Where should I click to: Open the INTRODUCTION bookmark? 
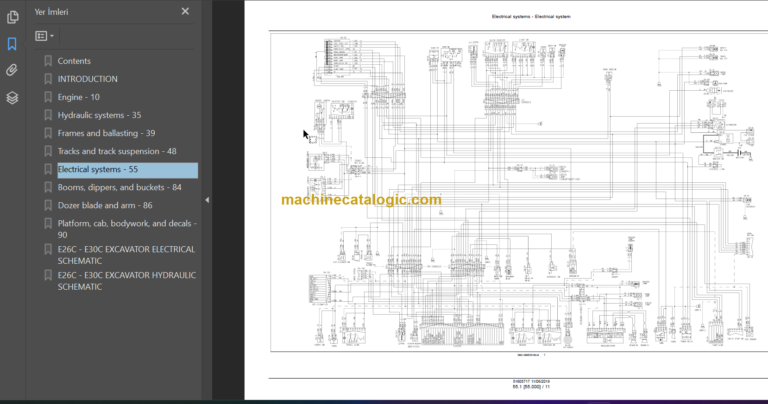click(x=88, y=79)
